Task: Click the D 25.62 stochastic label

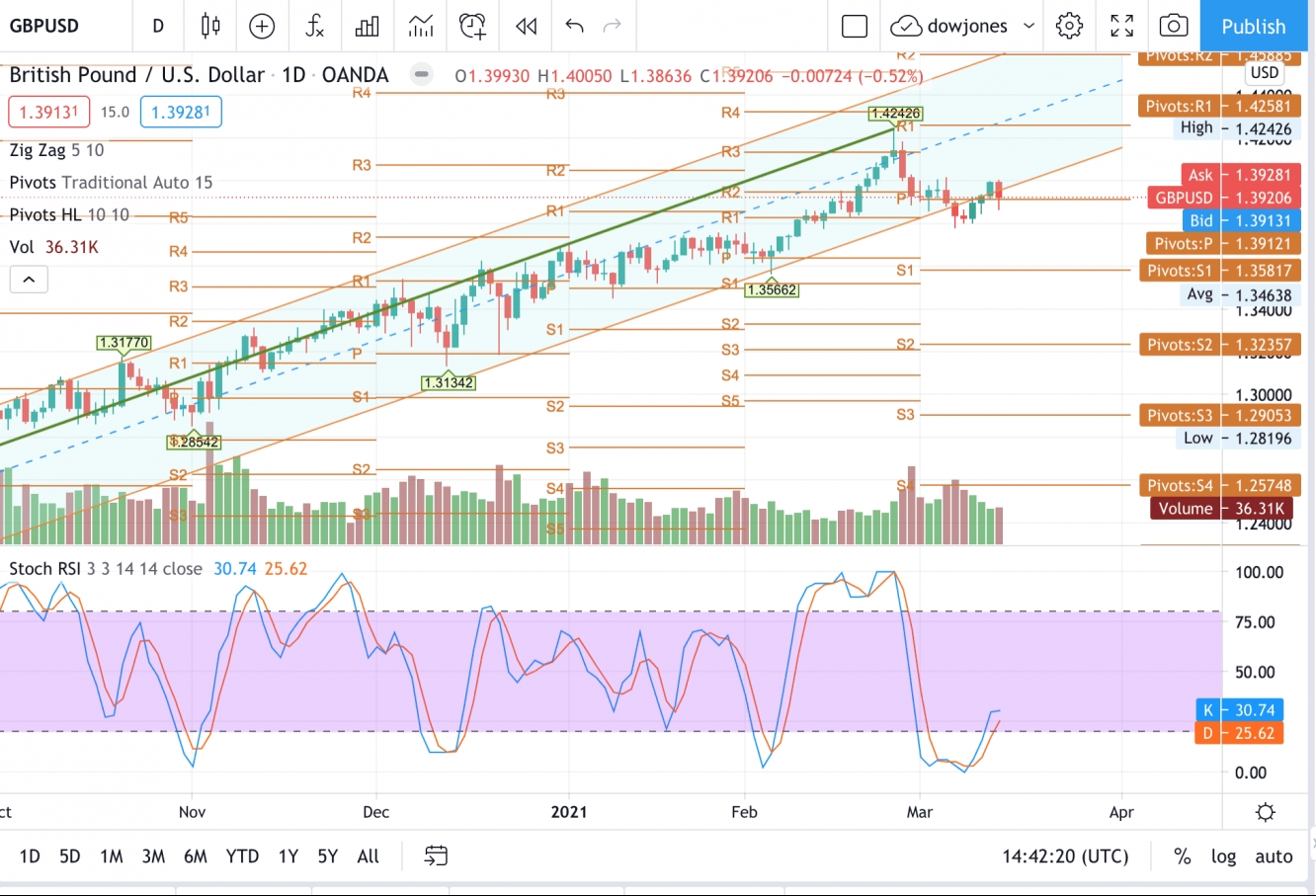Action: [x=1239, y=733]
